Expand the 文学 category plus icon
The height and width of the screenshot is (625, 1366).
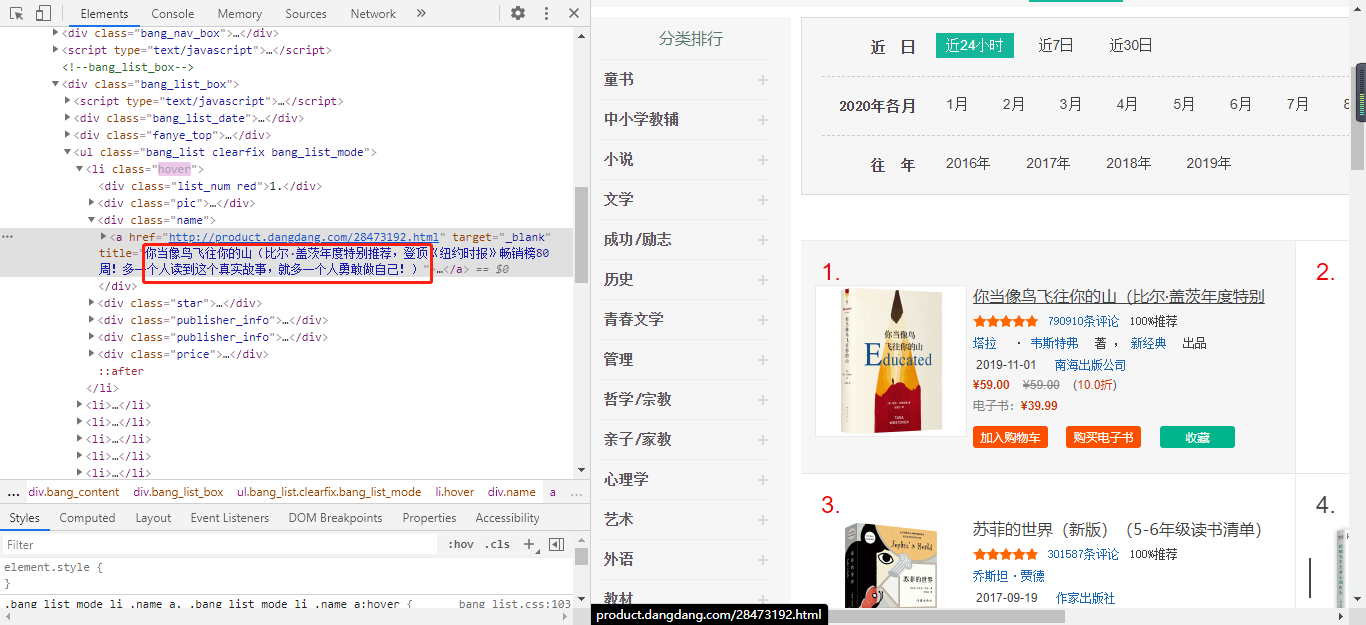click(763, 200)
